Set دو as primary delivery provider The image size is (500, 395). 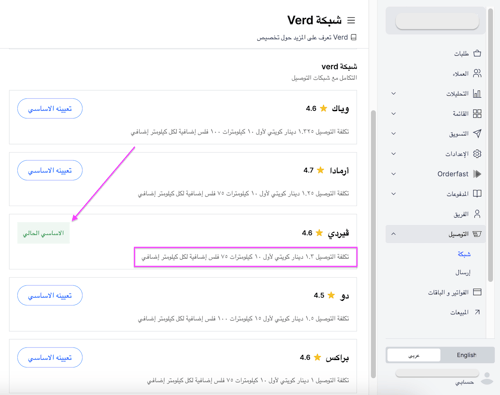pos(50,295)
